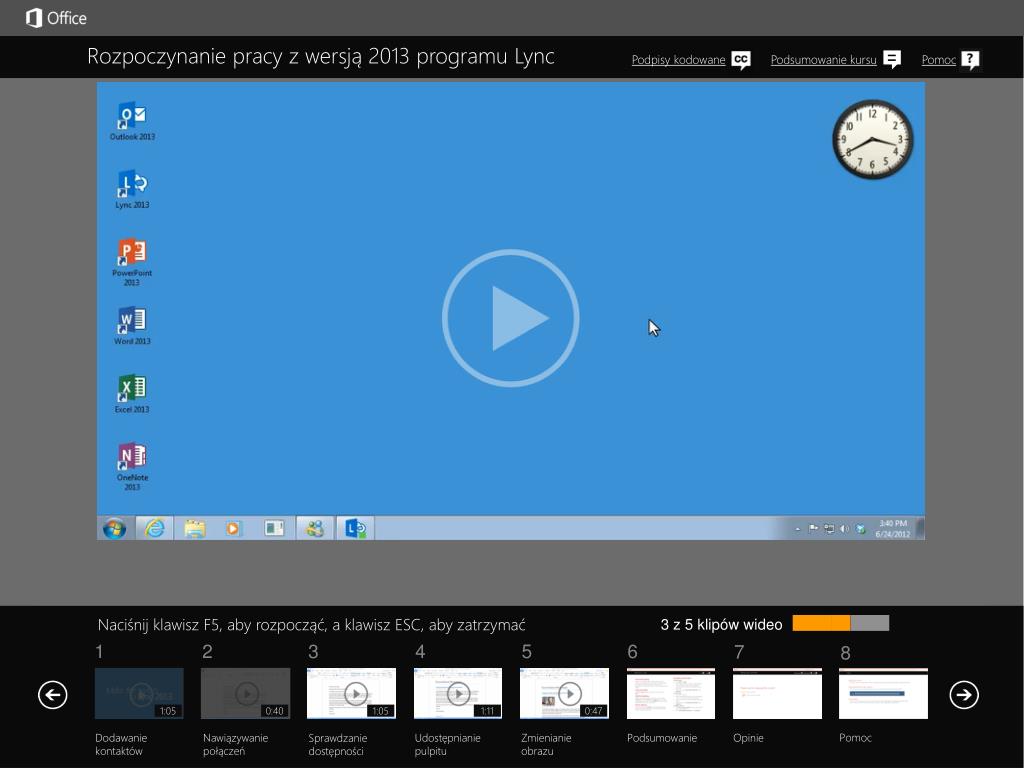Image resolution: width=1024 pixels, height=768 pixels.
Task: Click the taskbar clock showing 3:40 PM
Action: pyautogui.click(x=893, y=528)
